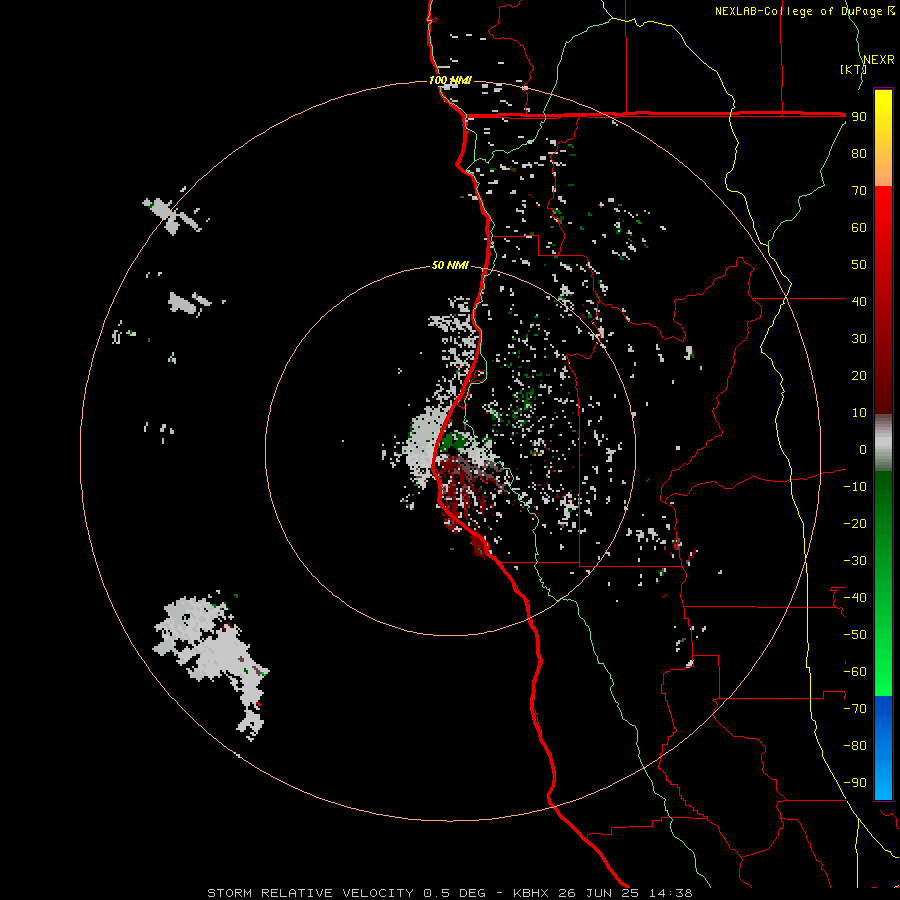Screen dimensions: 900x900
Task: Select the 20 value on velocity scale
Action: [x=859, y=375]
